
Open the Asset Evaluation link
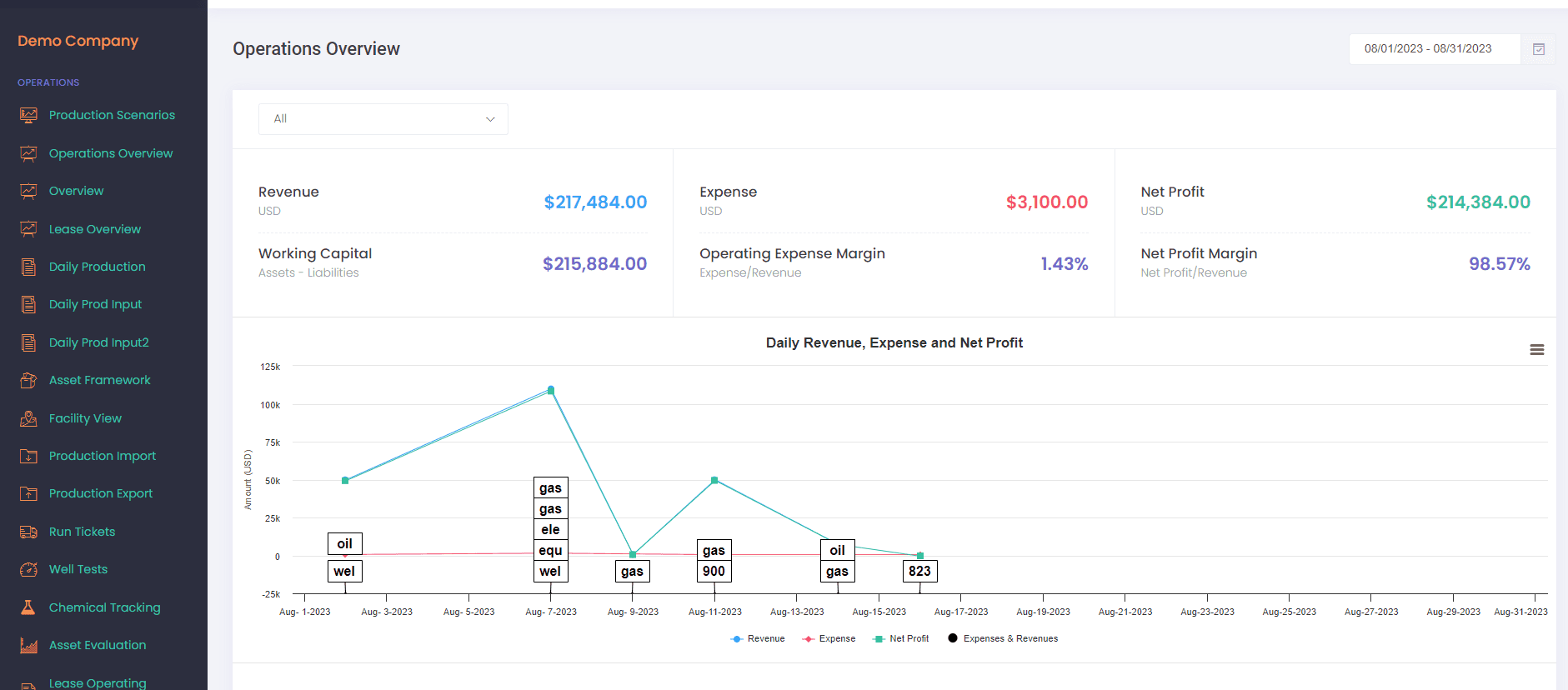97,645
